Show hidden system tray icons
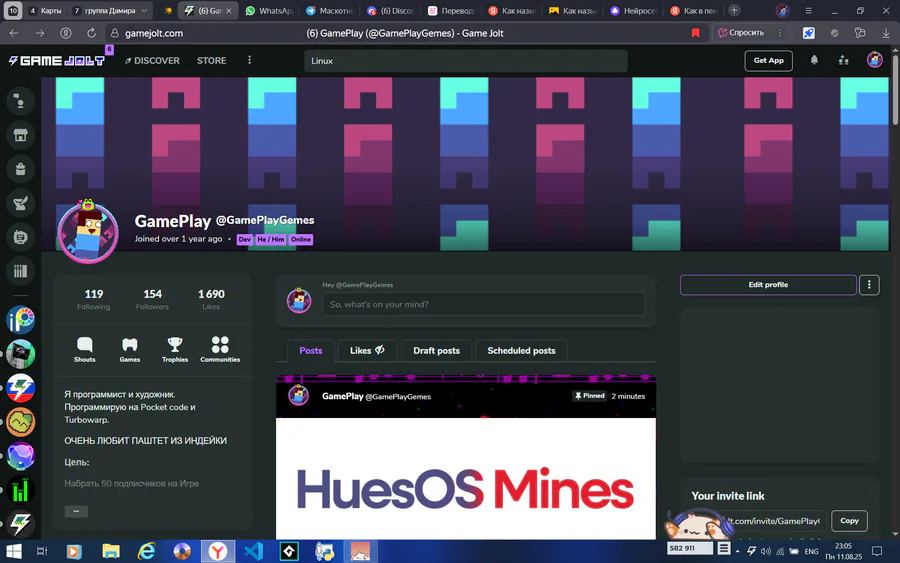Image resolution: width=900 pixels, height=563 pixels. pos(738,551)
